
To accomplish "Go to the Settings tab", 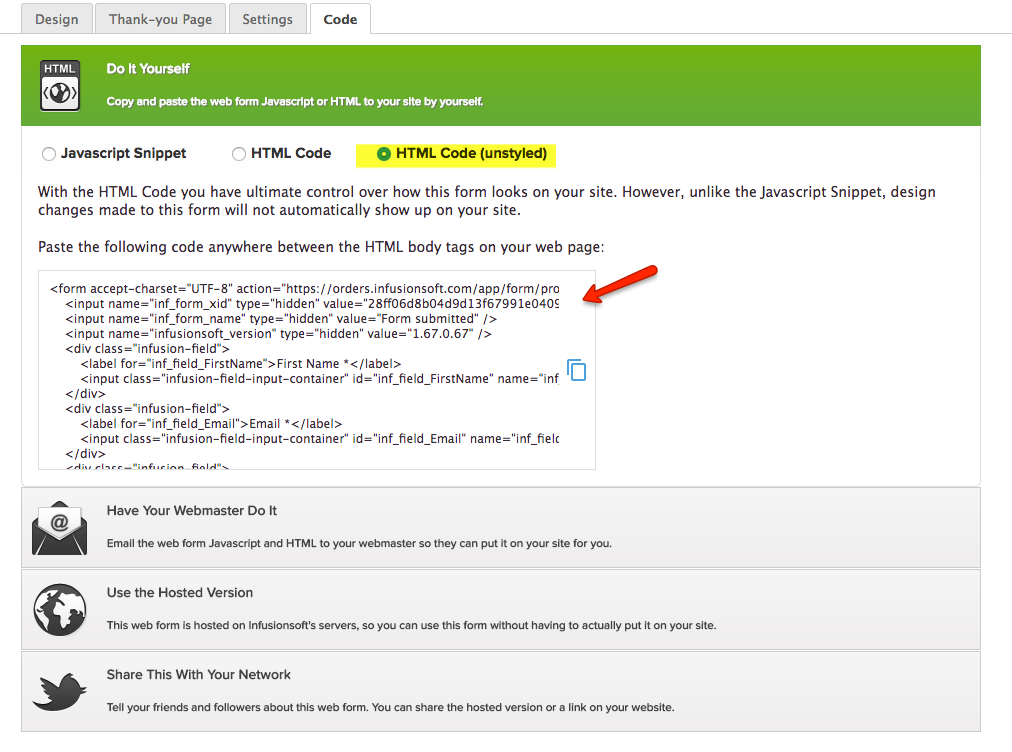I will pyautogui.click(x=267, y=19).
